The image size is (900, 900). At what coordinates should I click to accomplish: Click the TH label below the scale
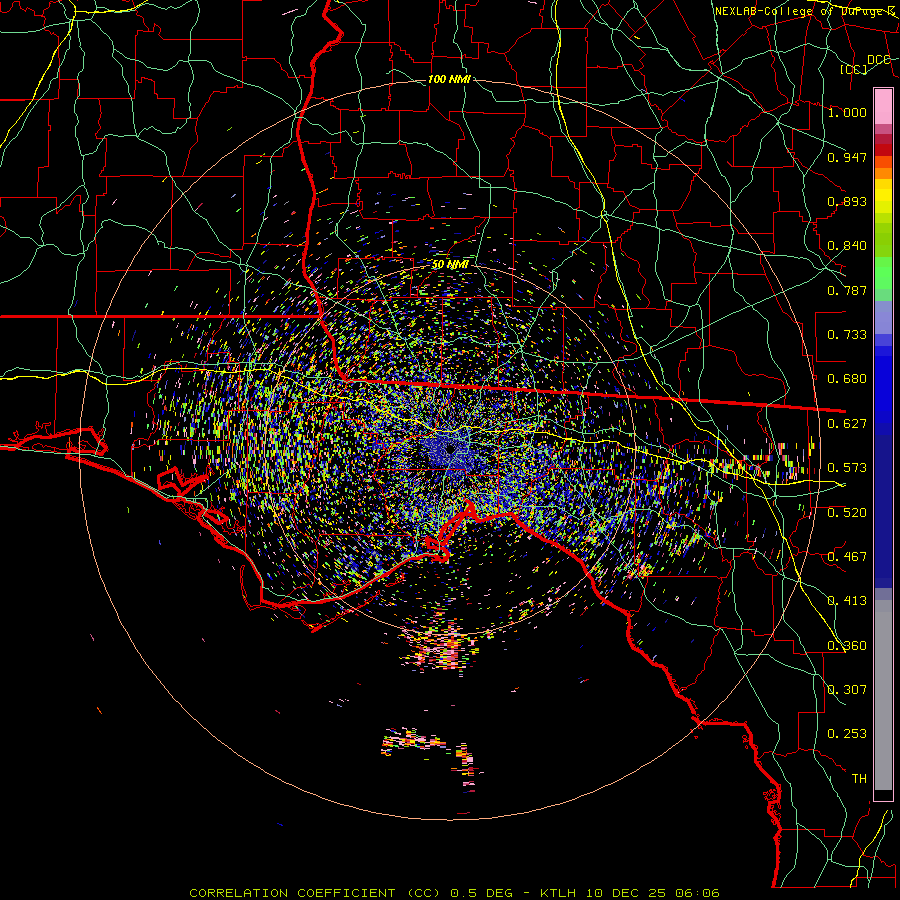[x=859, y=778]
